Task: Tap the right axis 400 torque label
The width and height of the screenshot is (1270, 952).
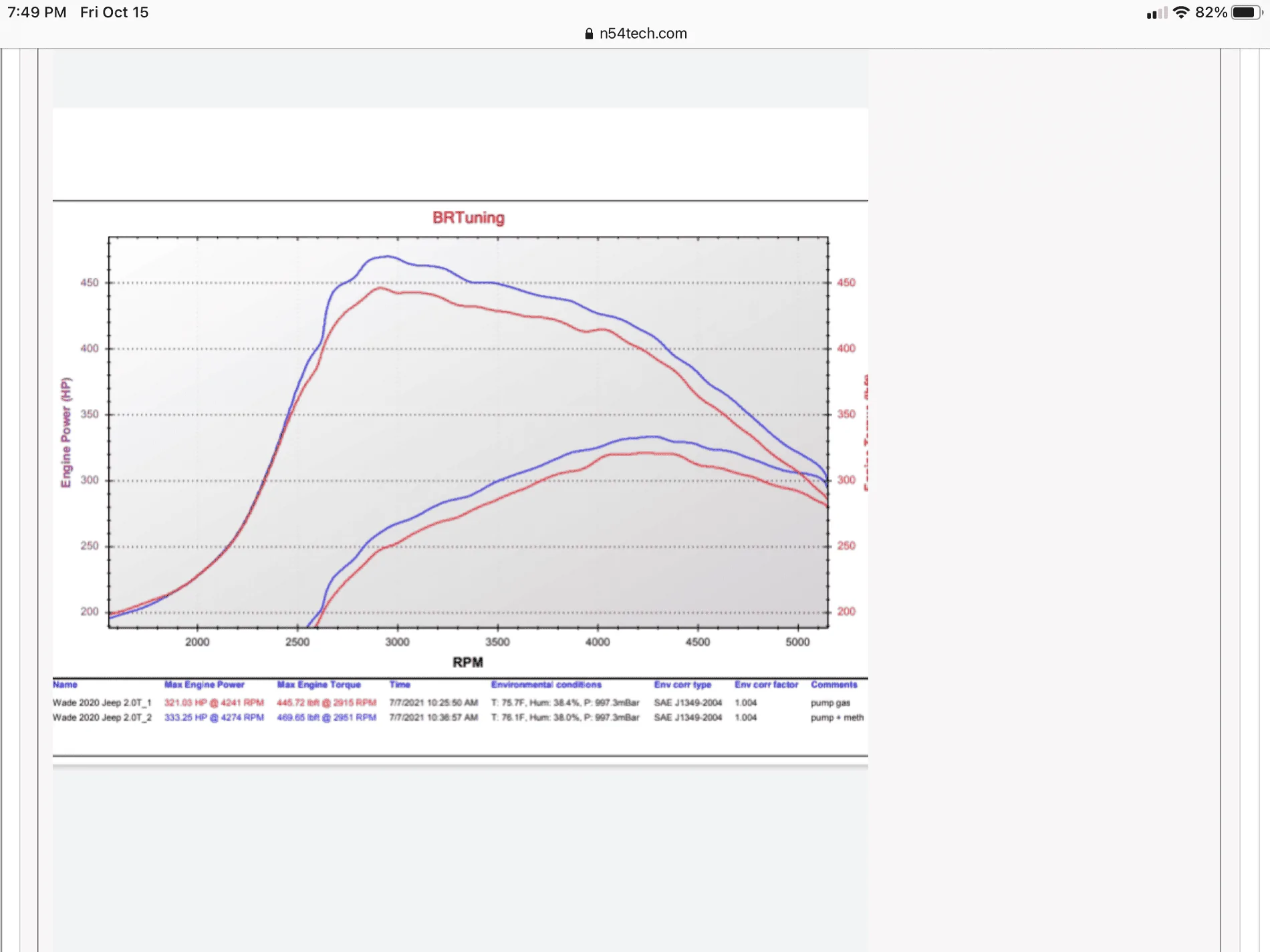Action: click(846, 349)
